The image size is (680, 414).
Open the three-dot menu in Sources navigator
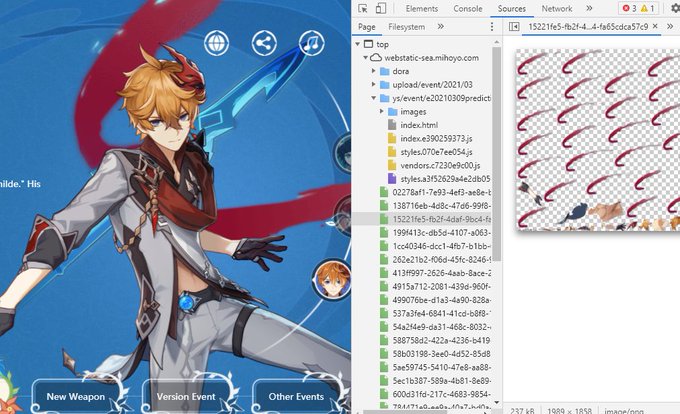(491, 27)
